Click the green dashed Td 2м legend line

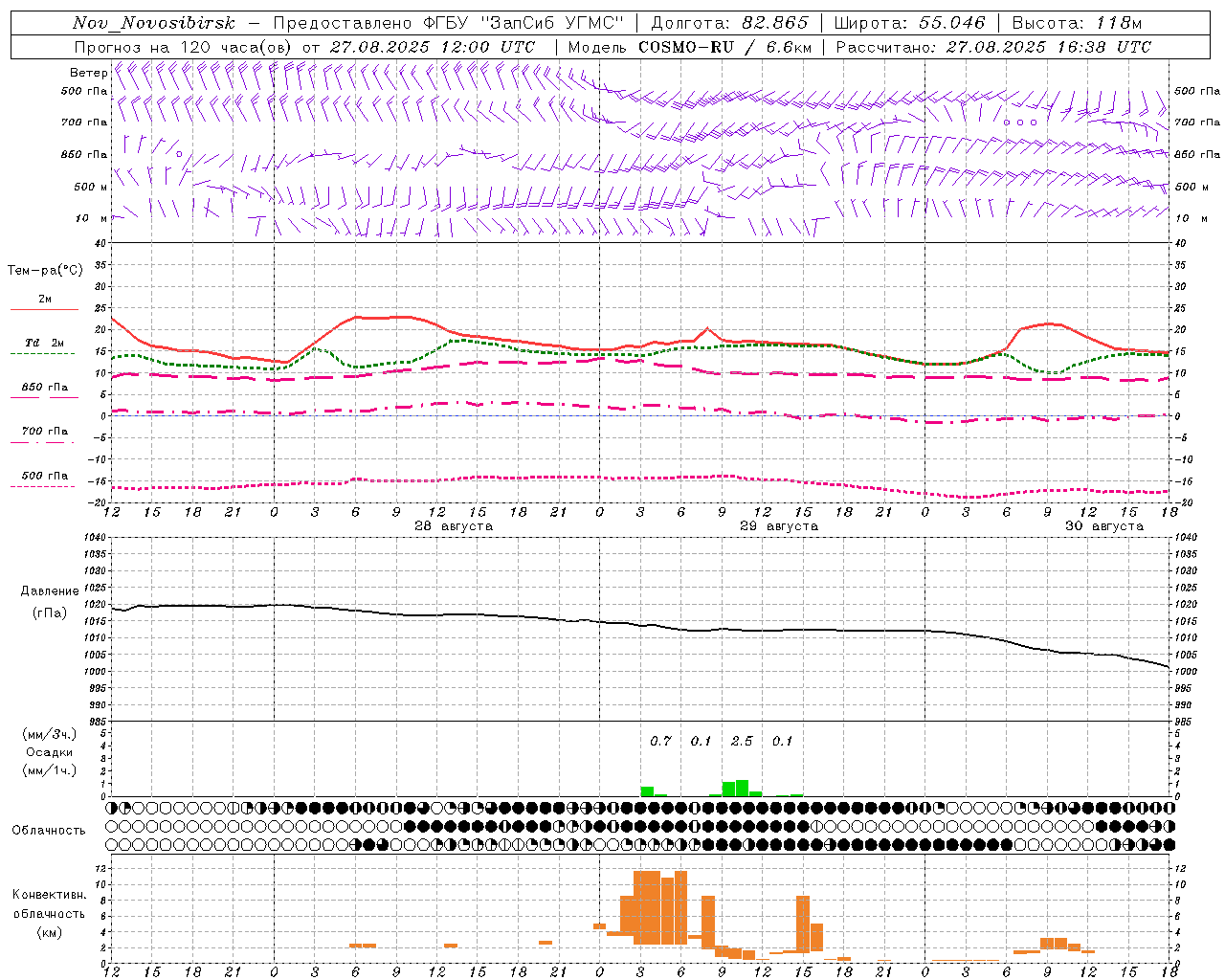pyautogui.click(x=42, y=353)
